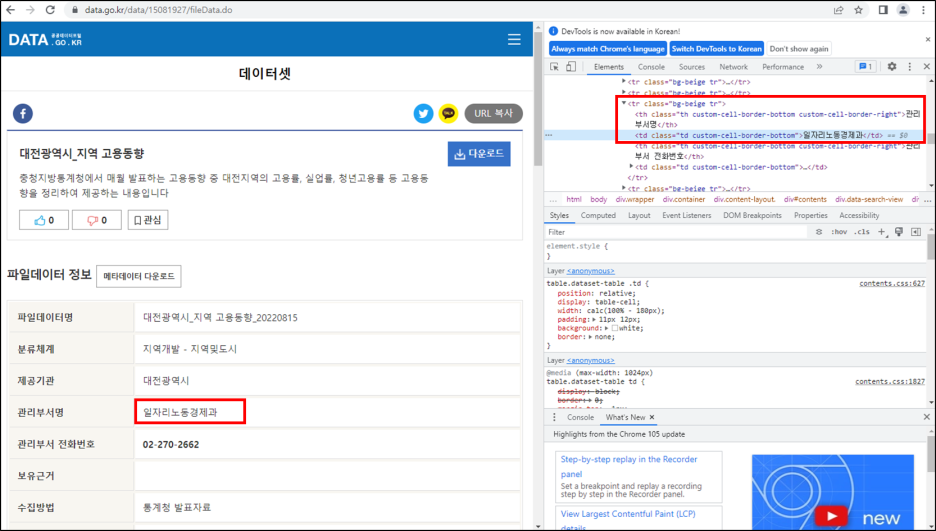Open DevTools settings gear

(892, 67)
